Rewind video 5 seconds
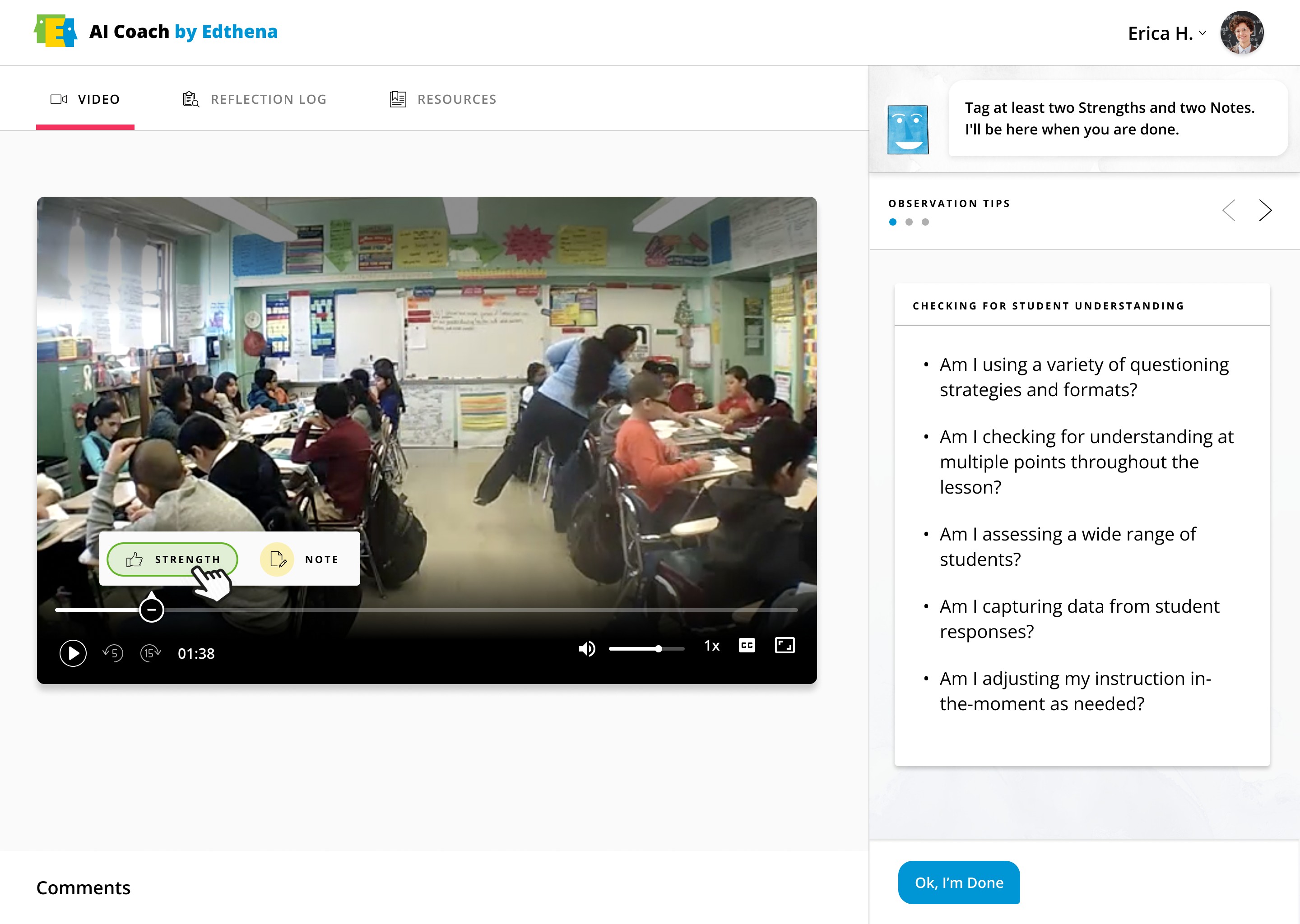 coord(113,652)
